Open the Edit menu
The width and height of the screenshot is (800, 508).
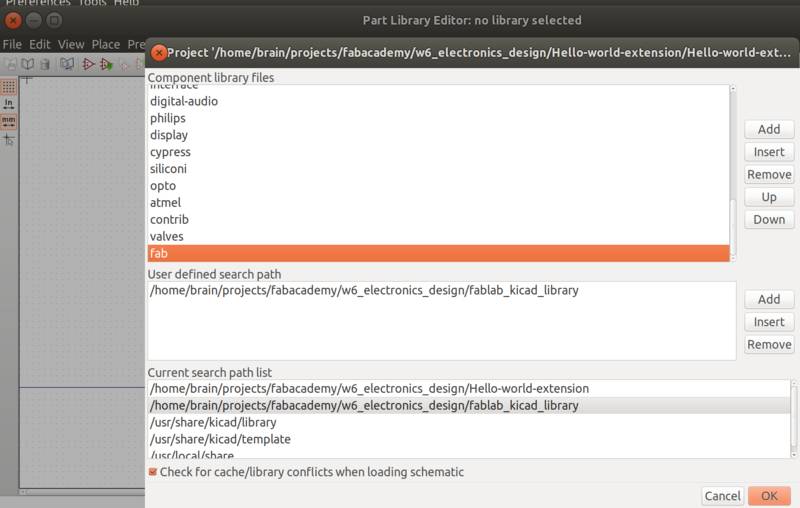click(x=40, y=44)
